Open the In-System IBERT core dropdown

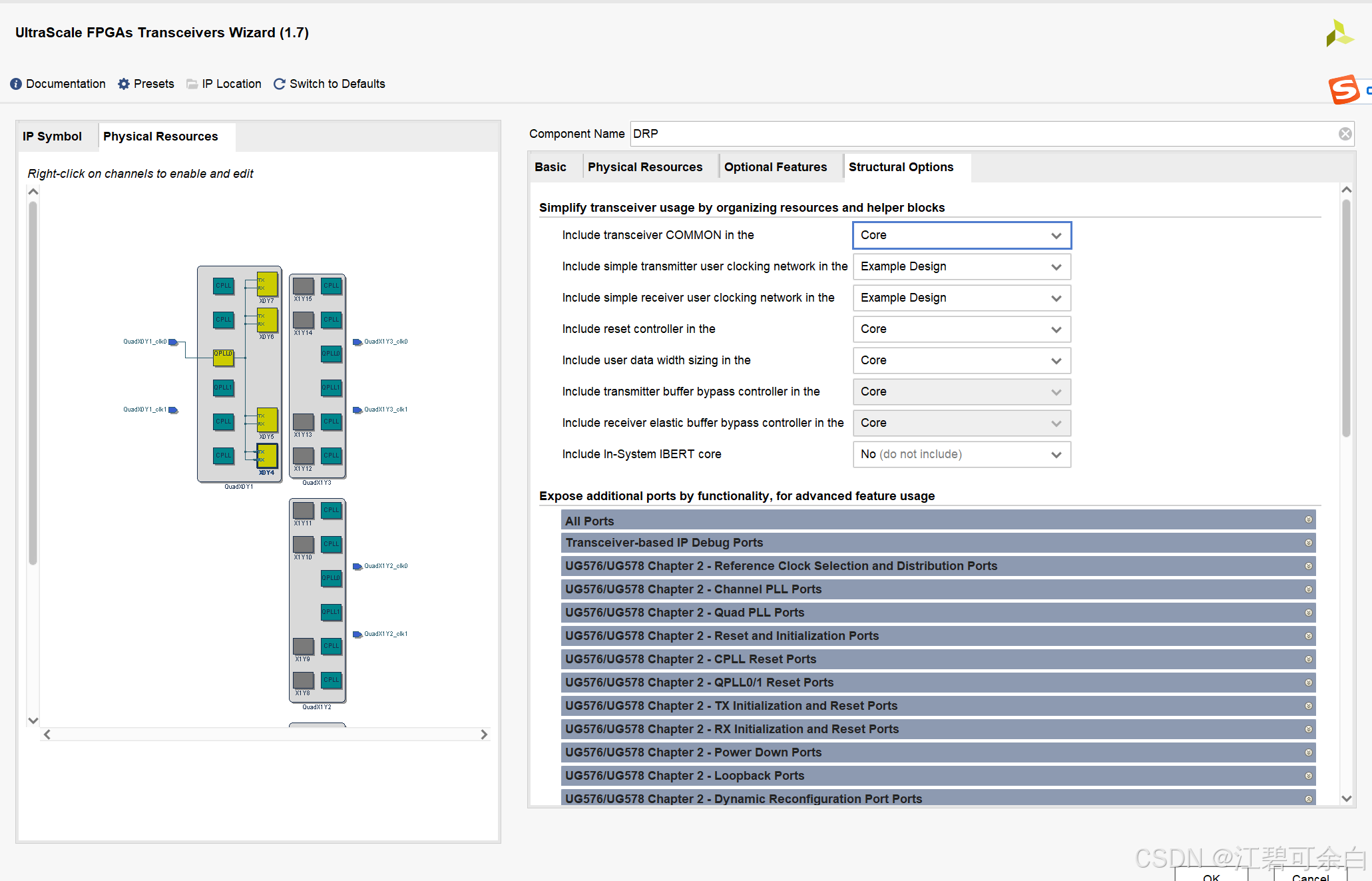point(961,455)
